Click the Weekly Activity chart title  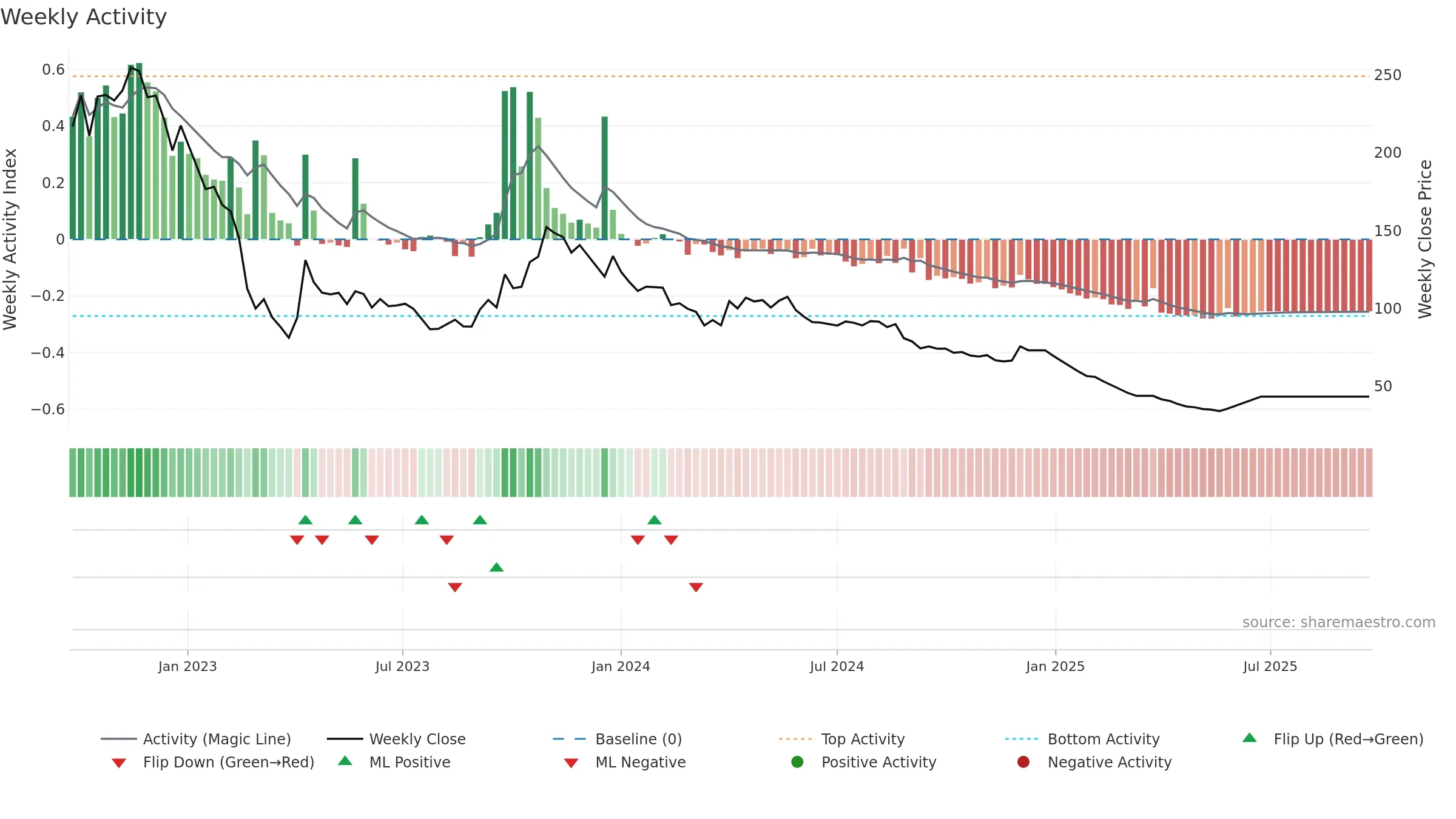coord(84,17)
